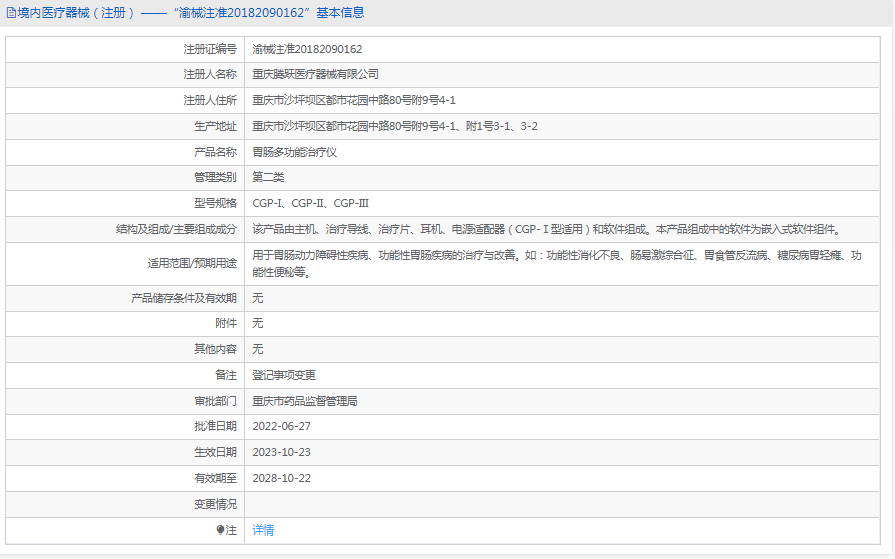
Task: Click the 其他内容 label
Action: click(x=215, y=349)
